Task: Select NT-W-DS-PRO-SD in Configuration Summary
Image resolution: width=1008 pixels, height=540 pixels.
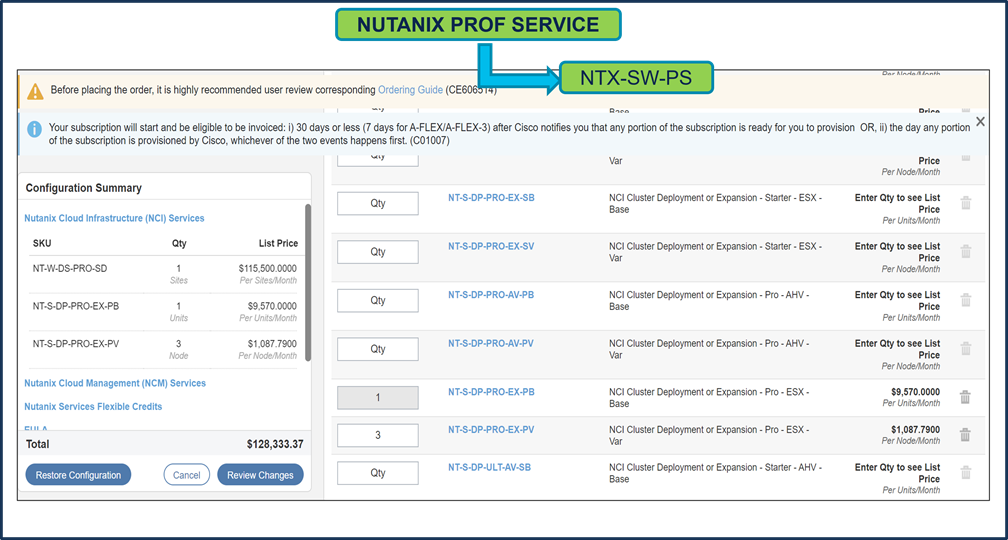Action: pyautogui.click(x=70, y=269)
